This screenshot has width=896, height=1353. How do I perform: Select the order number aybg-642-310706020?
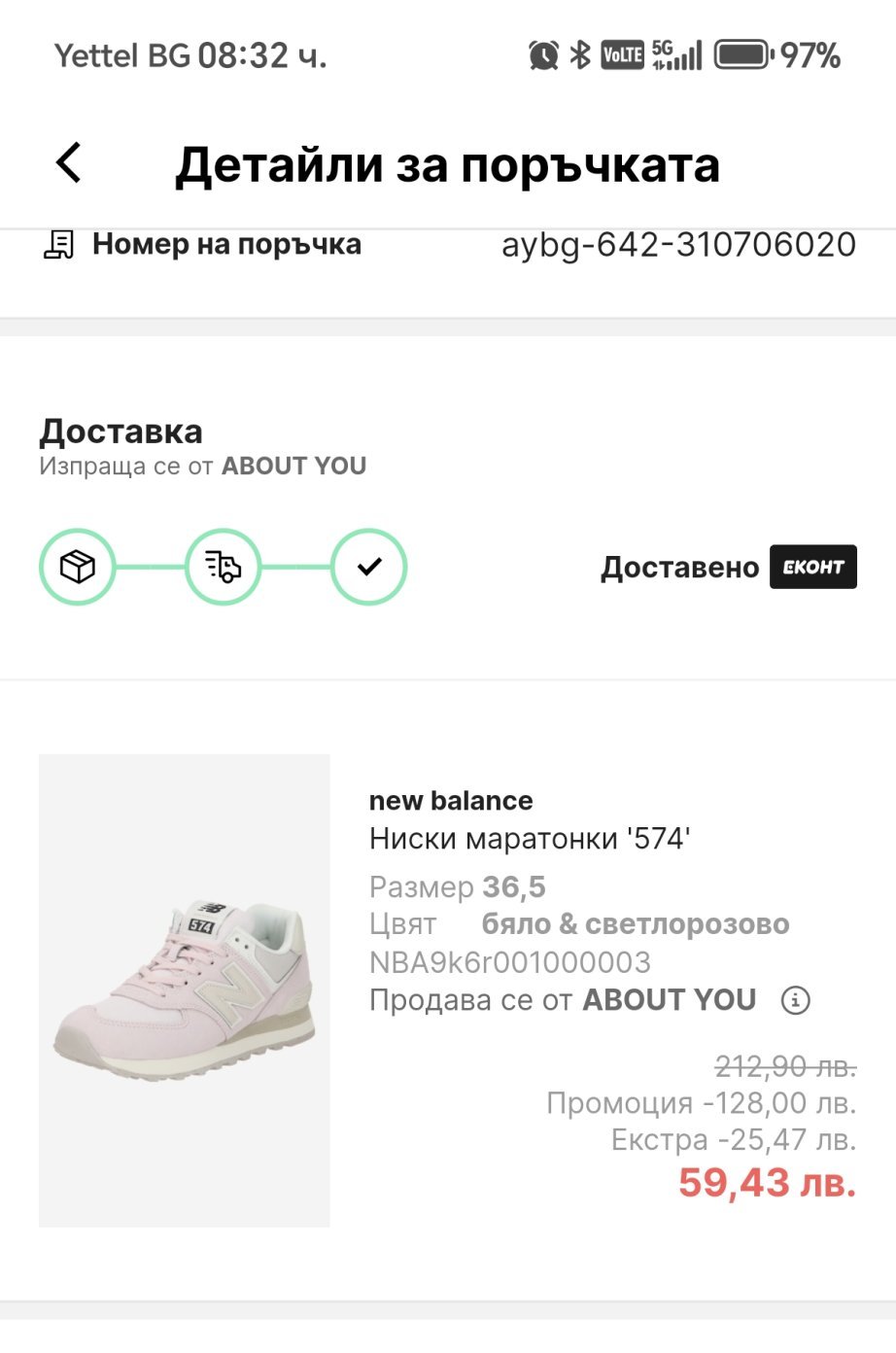click(x=678, y=245)
